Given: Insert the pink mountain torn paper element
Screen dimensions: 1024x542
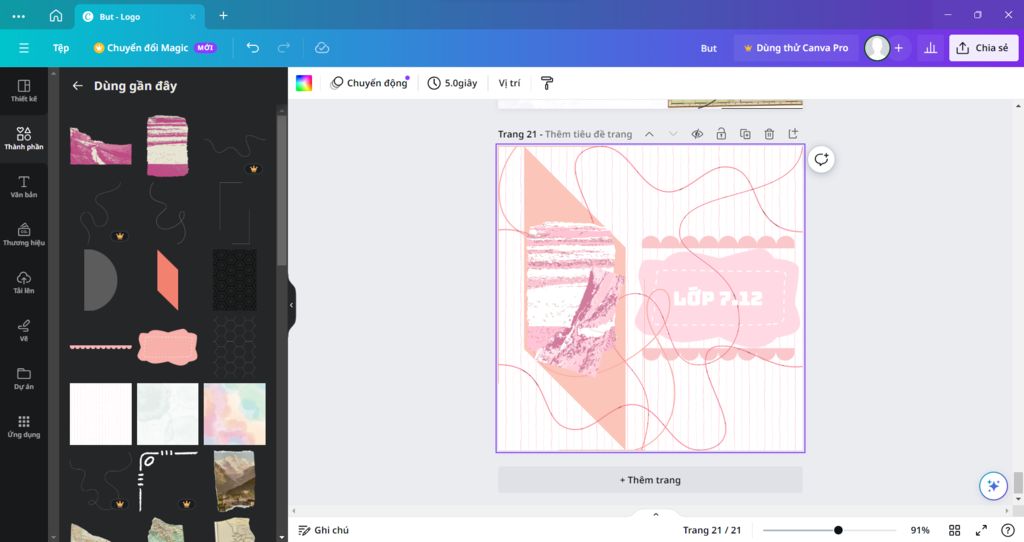Looking at the screenshot, I should pyautogui.click(x=101, y=146).
